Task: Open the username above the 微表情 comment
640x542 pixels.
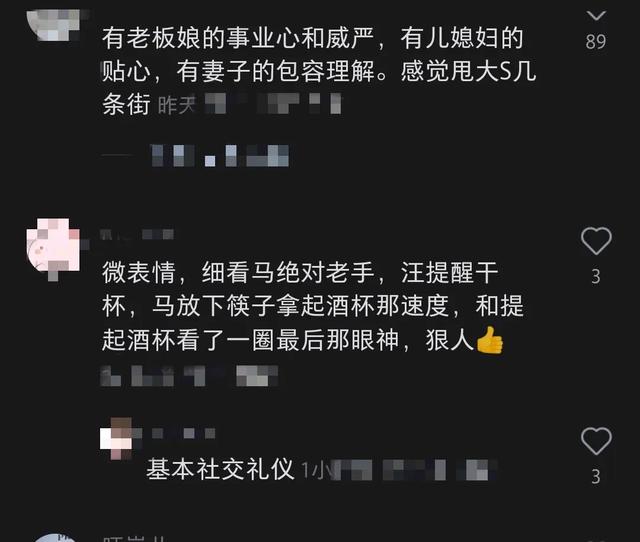Action: tap(137, 234)
